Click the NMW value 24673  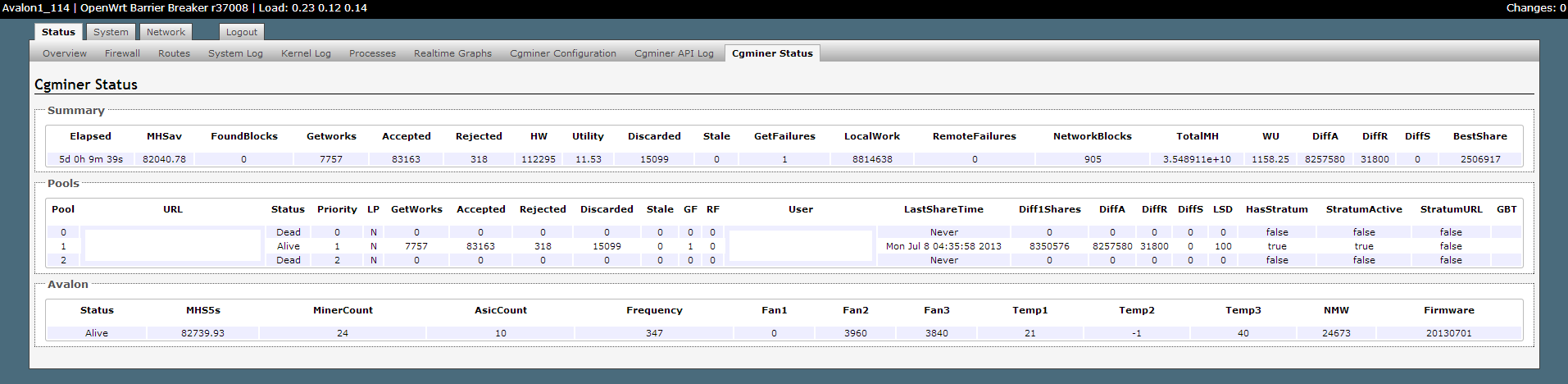[1336, 333]
